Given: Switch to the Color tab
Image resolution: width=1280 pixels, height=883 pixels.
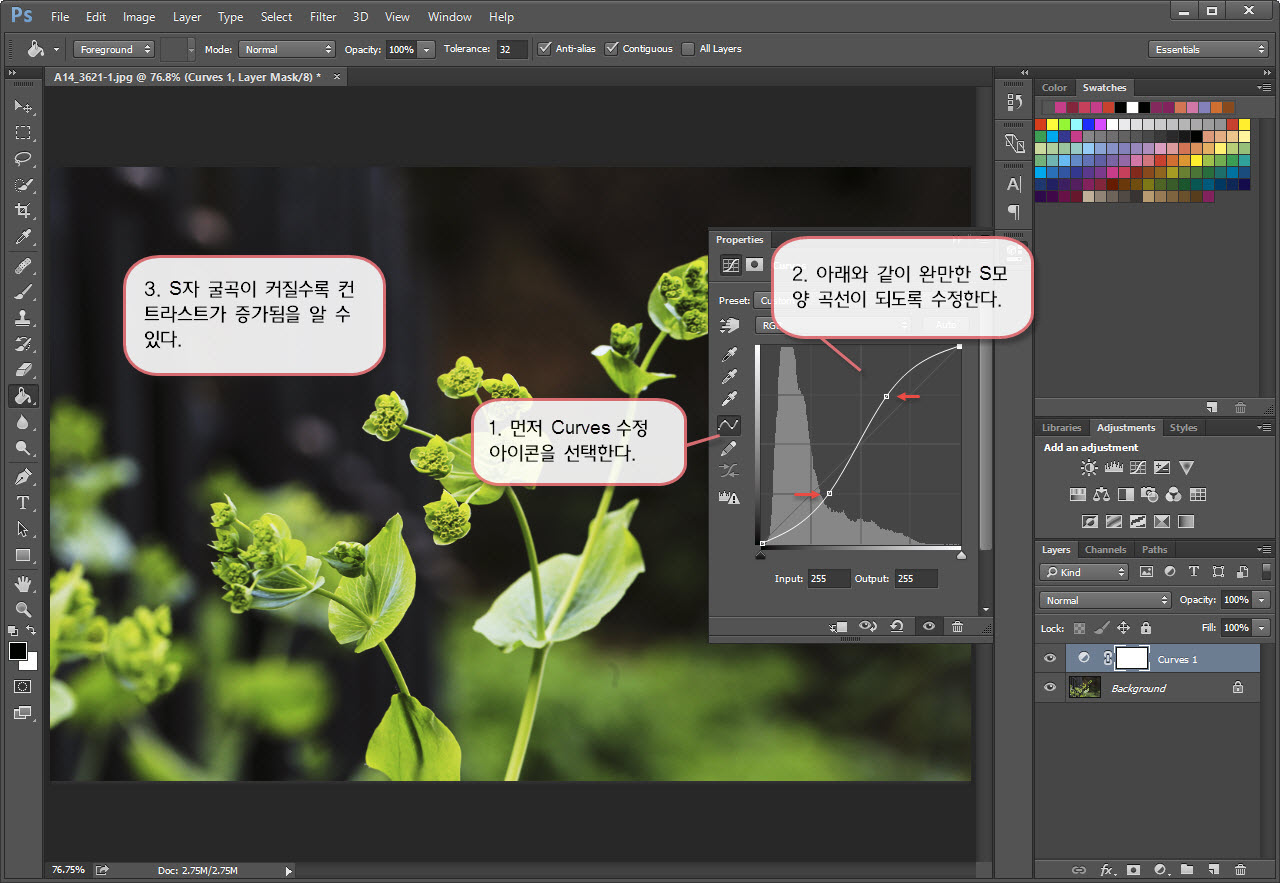Looking at the screenshot, I should coord(1054,87).
